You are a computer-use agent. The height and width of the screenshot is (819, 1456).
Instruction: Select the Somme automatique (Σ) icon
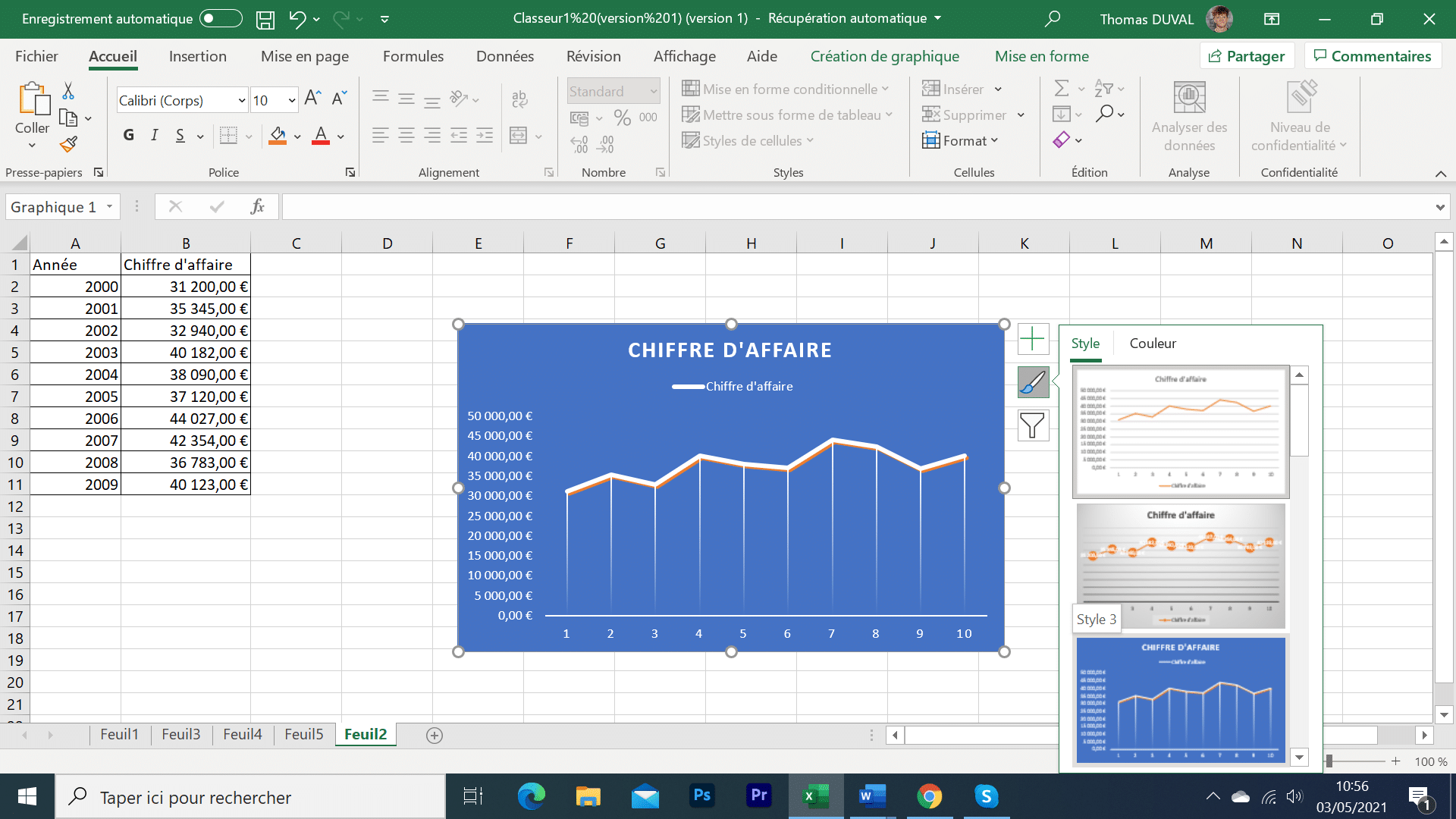[1063, 88]
